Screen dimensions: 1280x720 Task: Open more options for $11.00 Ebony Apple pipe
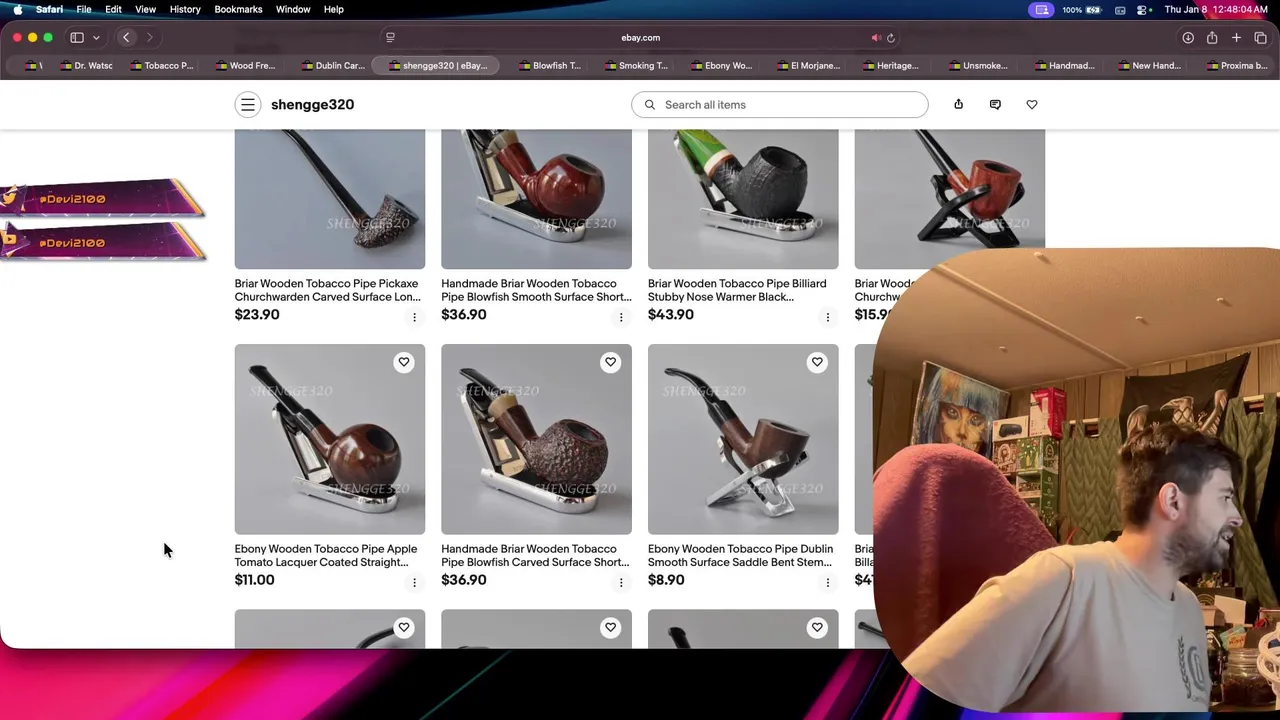[414, 582]
